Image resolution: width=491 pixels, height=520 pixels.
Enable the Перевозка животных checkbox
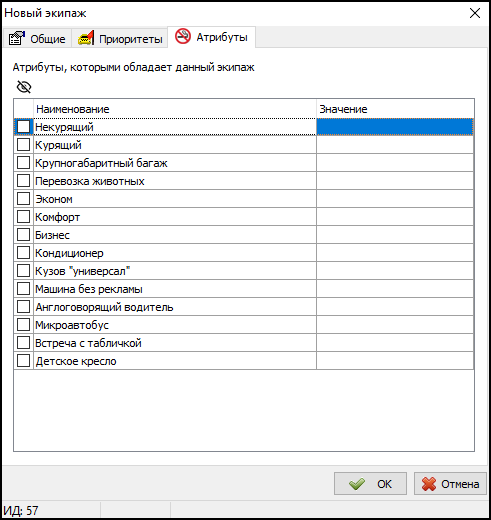coord(23,181)
